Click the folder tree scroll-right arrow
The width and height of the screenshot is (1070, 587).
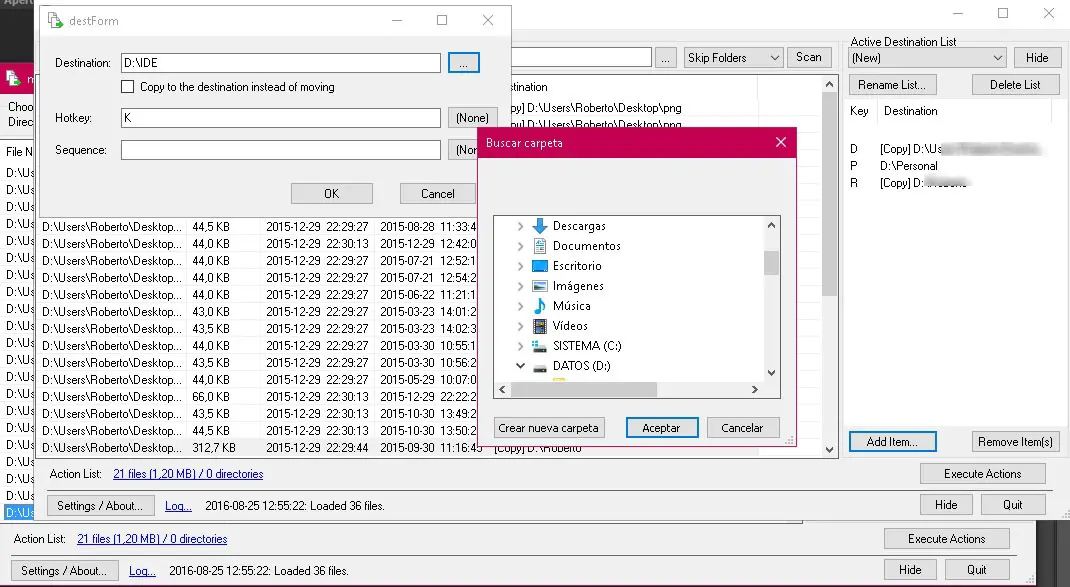tap(755, 390)
